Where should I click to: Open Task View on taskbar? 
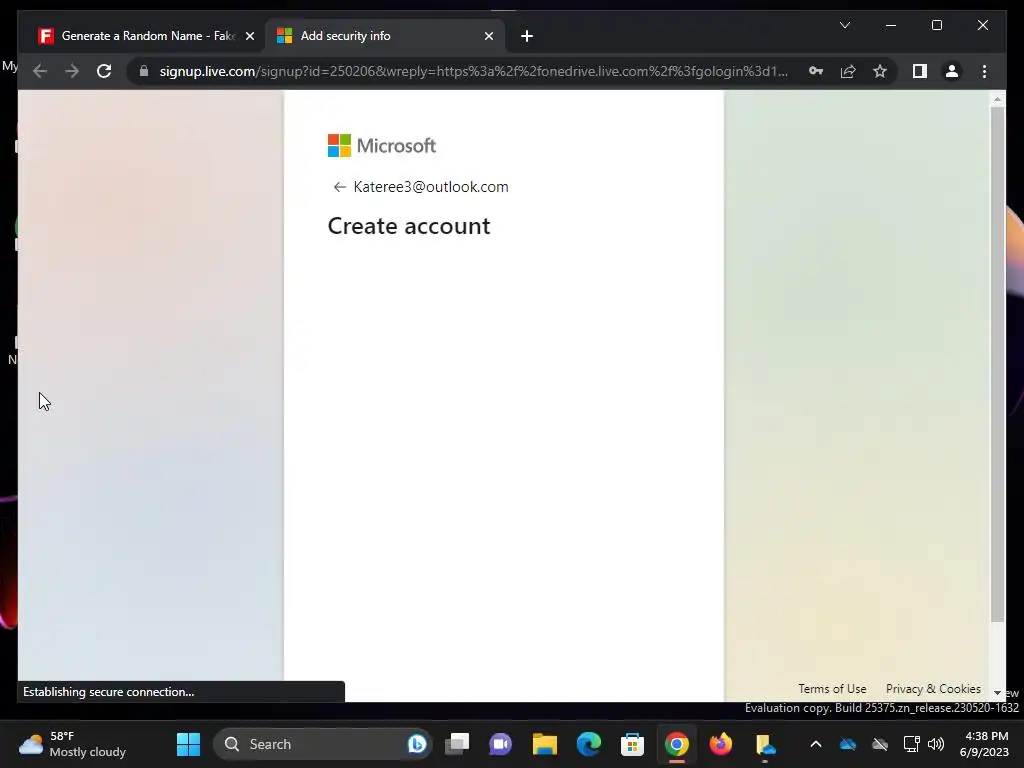click(x=457, y=744)
